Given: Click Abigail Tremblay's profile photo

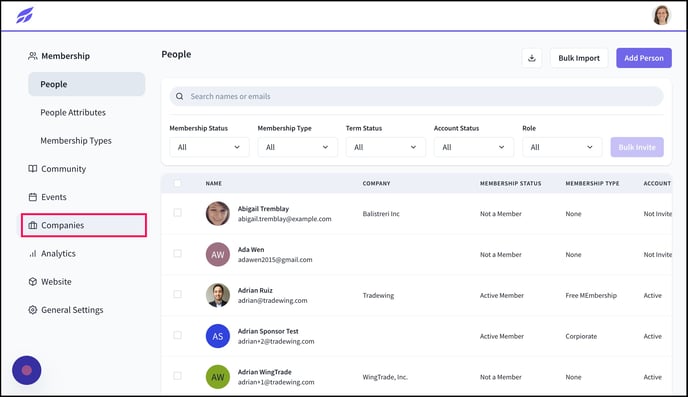Looking at the screenshot, I should [218, 214].
